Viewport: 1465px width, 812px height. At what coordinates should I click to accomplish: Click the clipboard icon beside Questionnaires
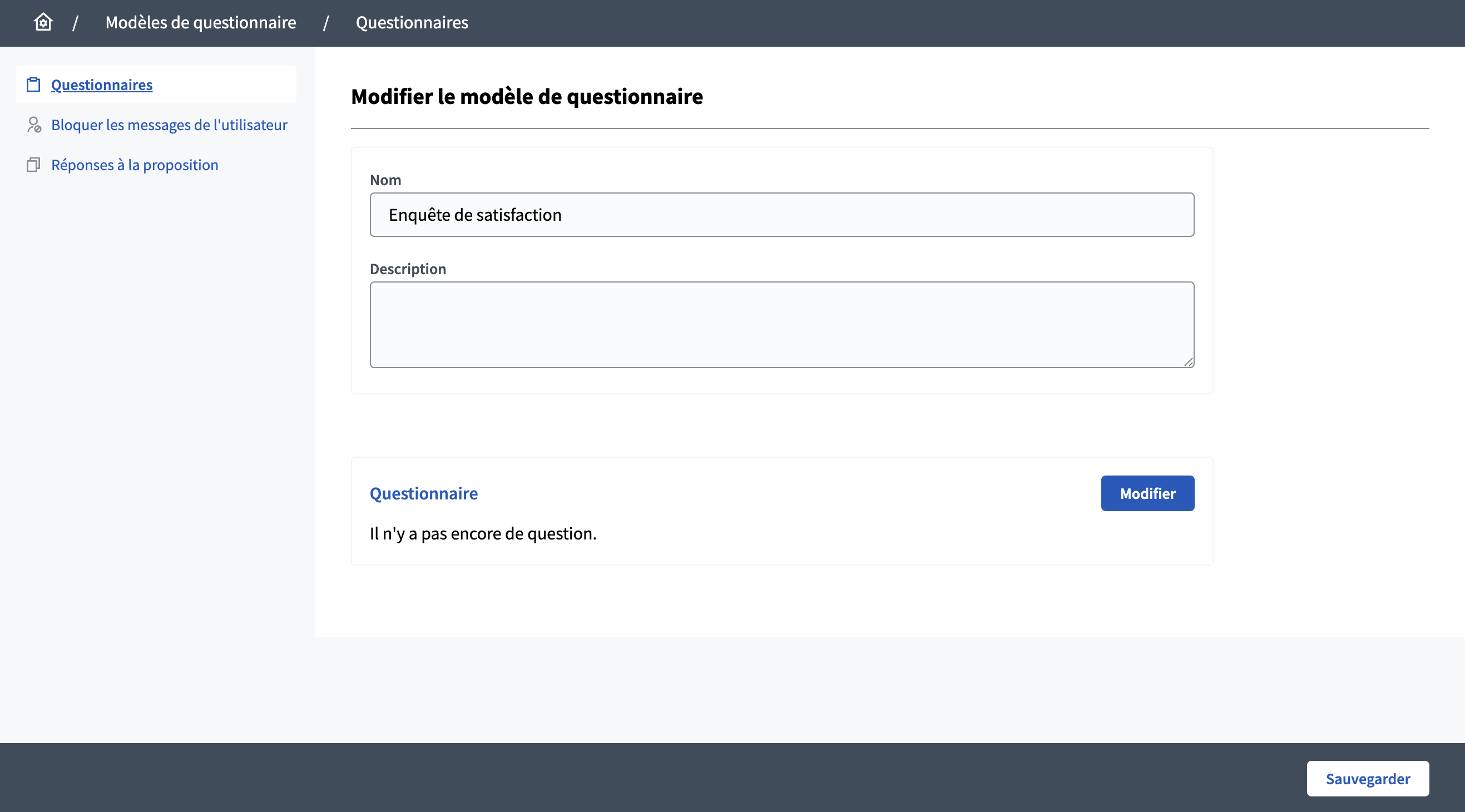33,85
